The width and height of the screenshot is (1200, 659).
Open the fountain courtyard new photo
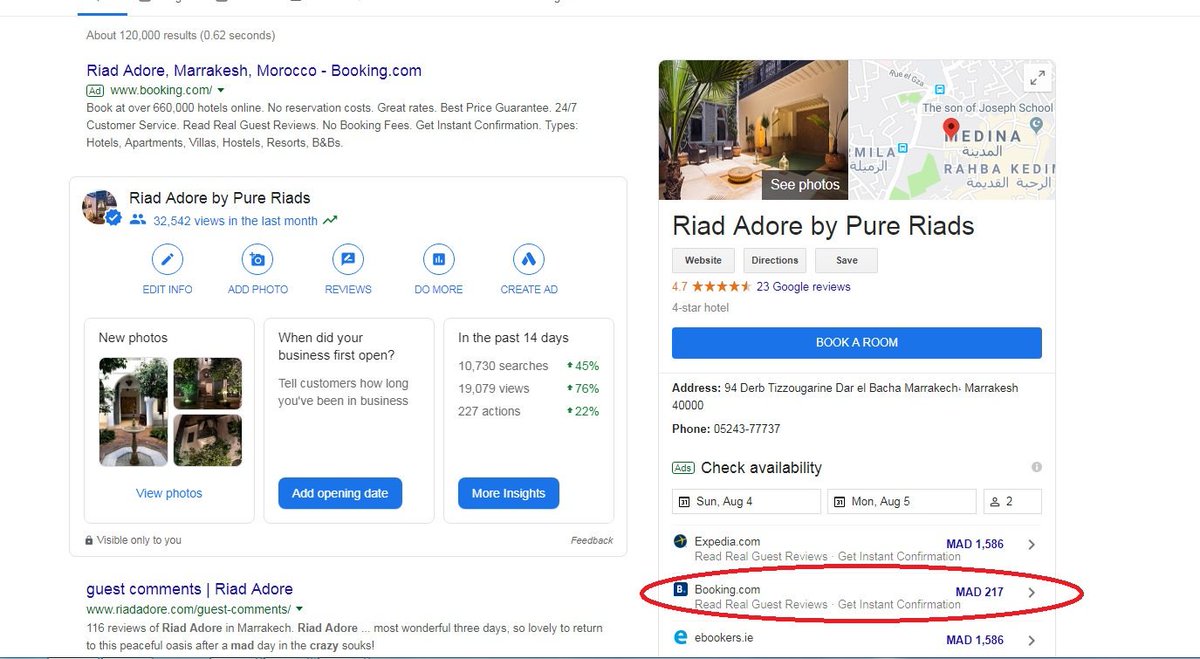pyautogui.click(x=133, y=412)
